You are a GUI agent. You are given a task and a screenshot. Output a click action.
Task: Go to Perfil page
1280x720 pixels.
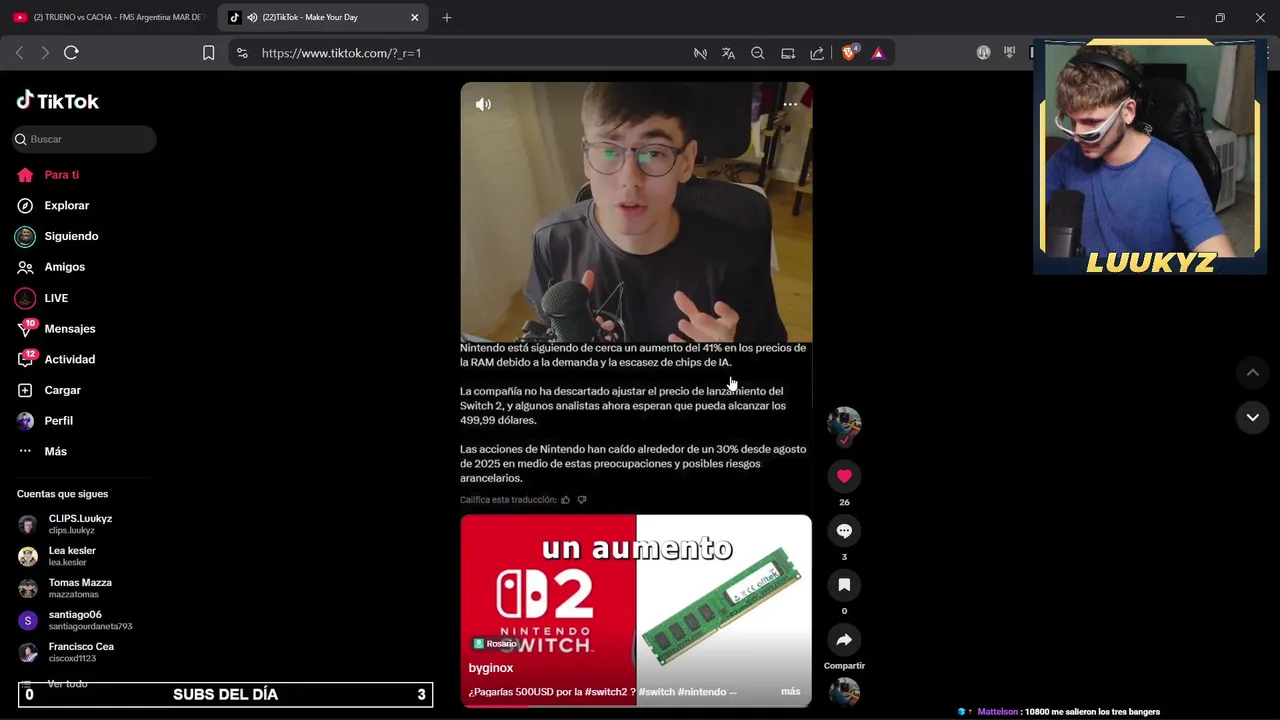45,421
